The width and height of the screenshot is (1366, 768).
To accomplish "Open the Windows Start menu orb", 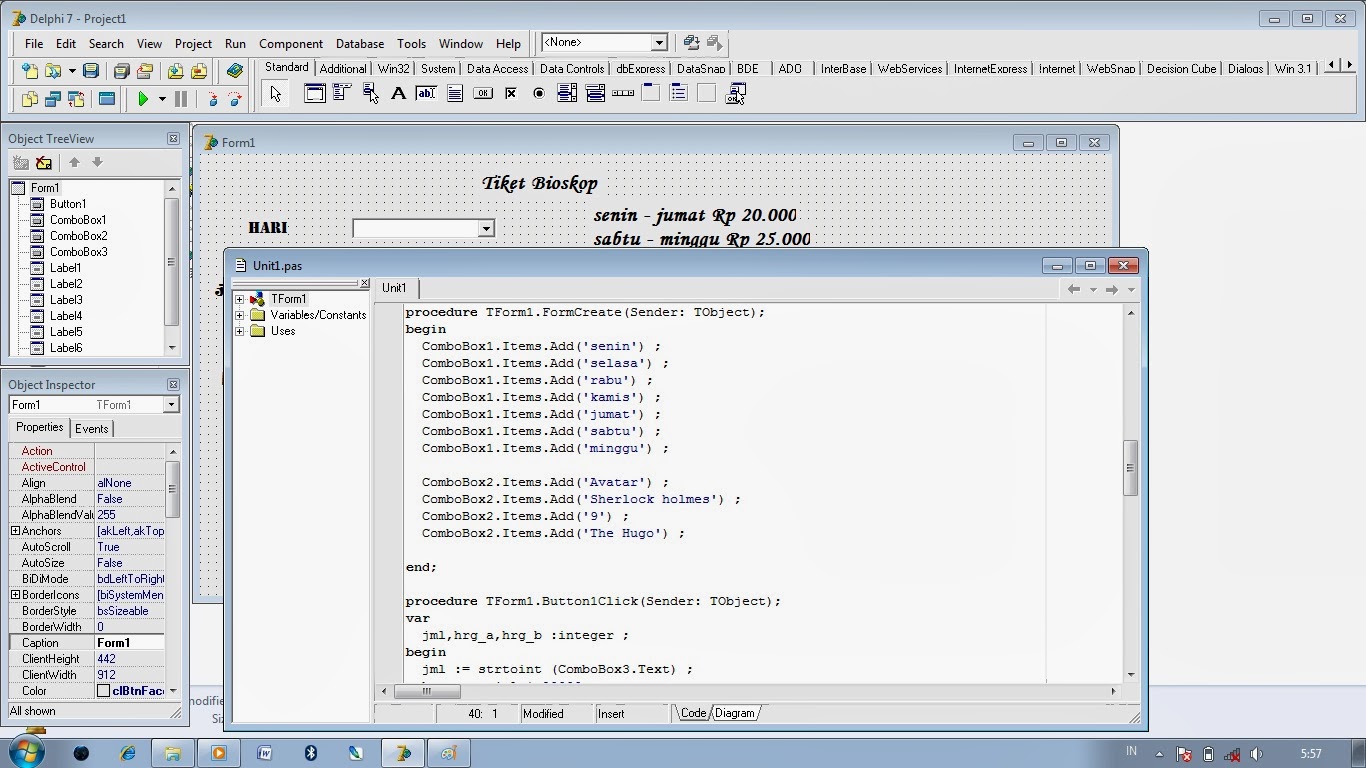I will tap(26, 752).
